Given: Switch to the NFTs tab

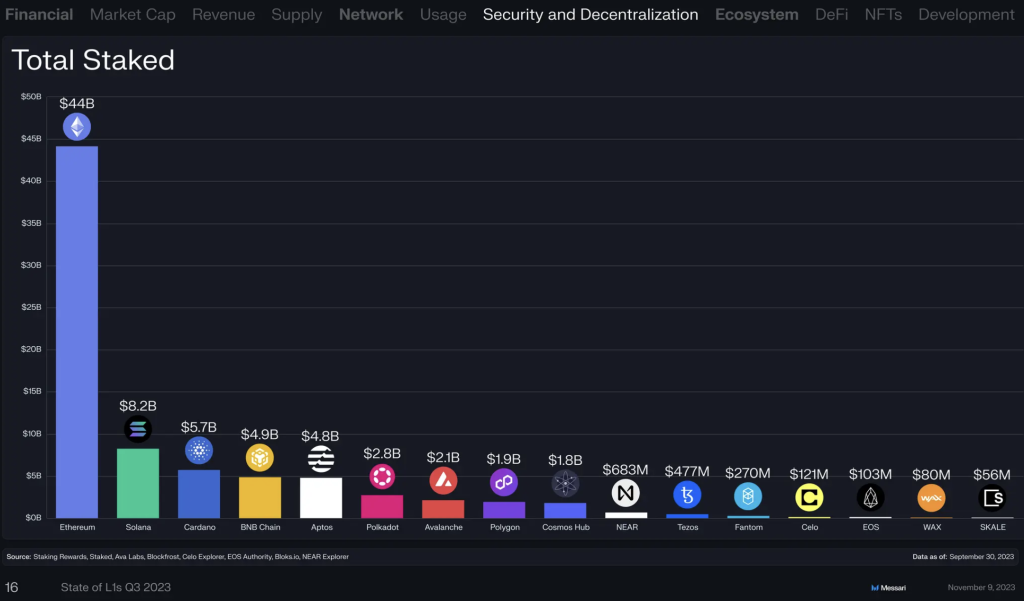Looking at the screenshot, I should (883, 14).
